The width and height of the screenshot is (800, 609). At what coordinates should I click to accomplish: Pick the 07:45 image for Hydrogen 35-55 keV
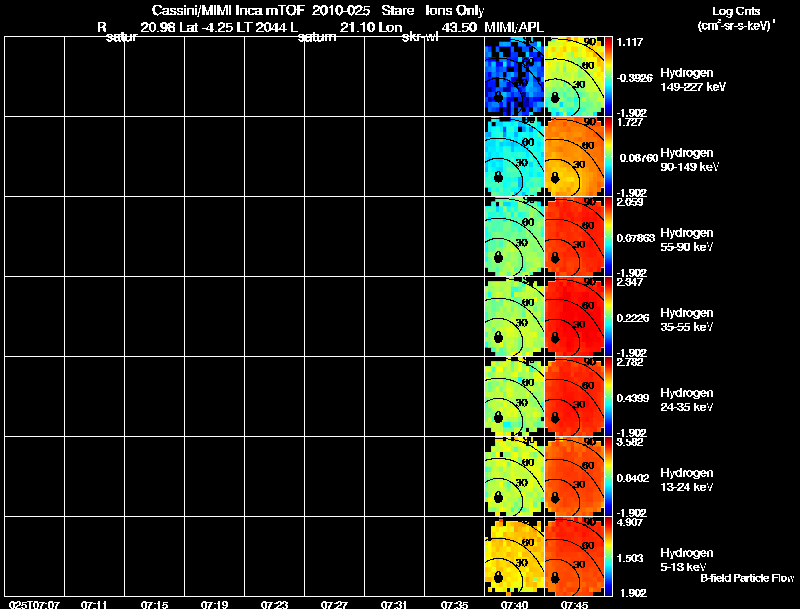pyautogui.click(x=574, y=317)
